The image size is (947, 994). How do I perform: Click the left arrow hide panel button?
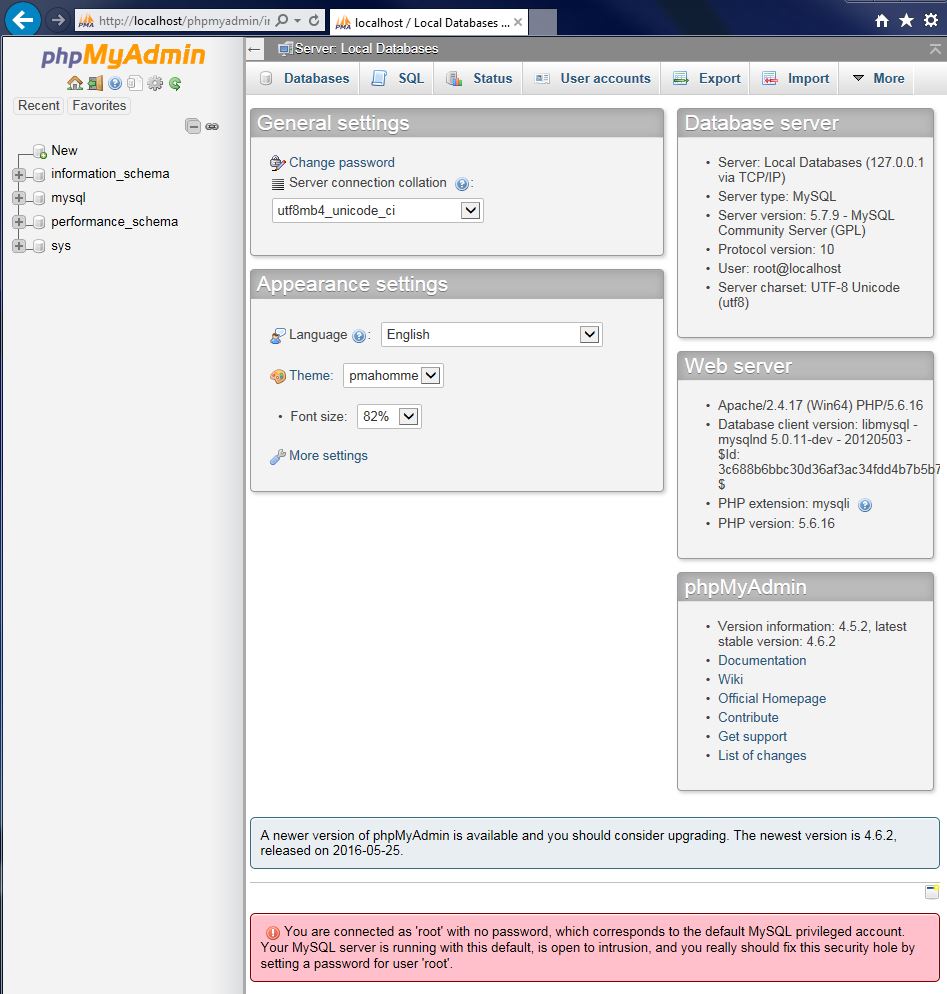click(x=255, y=49)
